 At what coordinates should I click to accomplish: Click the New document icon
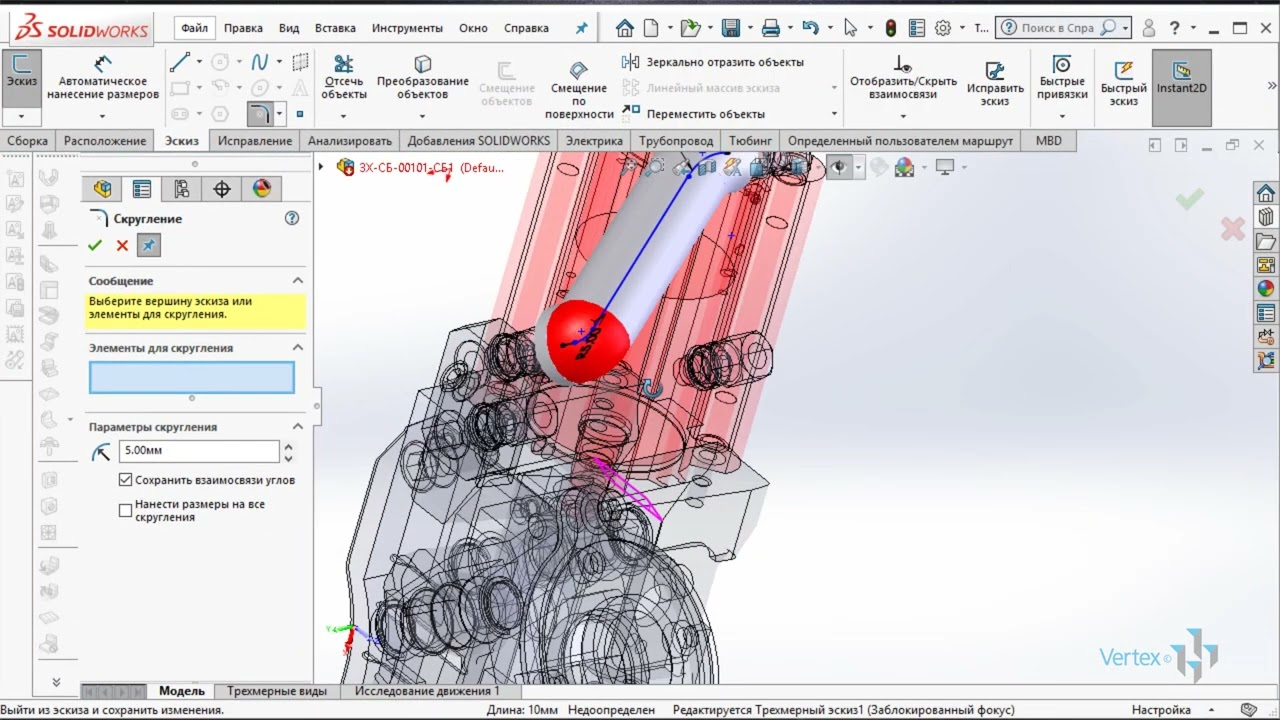pos(652,28)
